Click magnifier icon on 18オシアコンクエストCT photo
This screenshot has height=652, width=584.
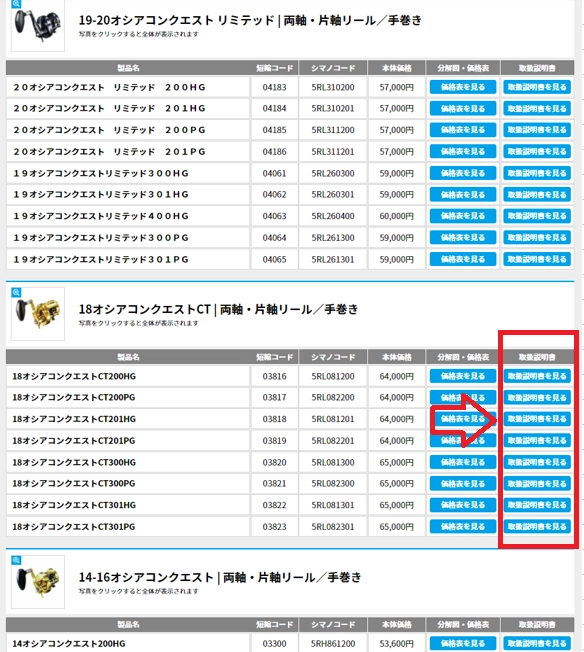click(16, 293)
